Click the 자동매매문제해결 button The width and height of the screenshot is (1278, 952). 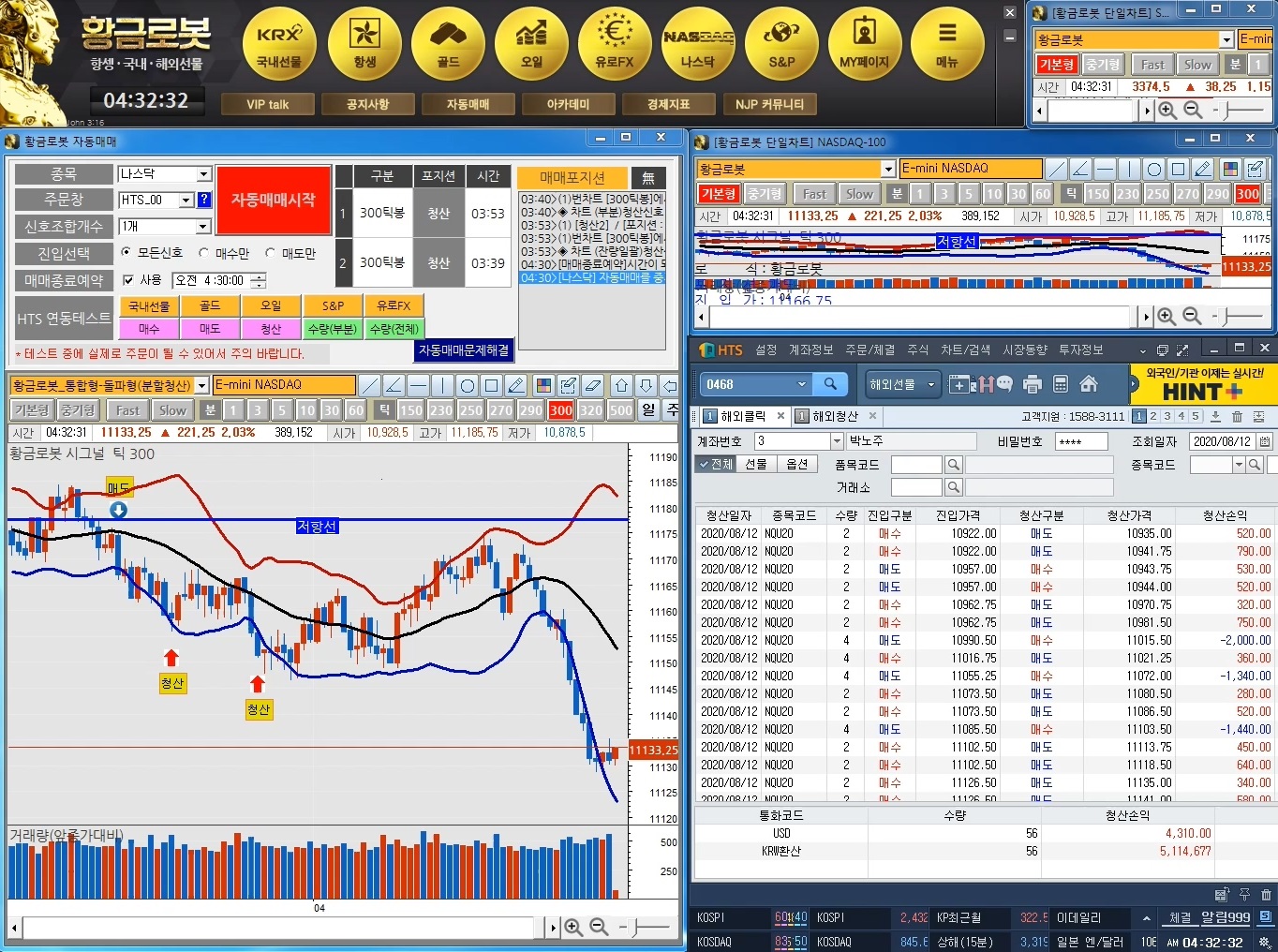[x=465, y=350]
